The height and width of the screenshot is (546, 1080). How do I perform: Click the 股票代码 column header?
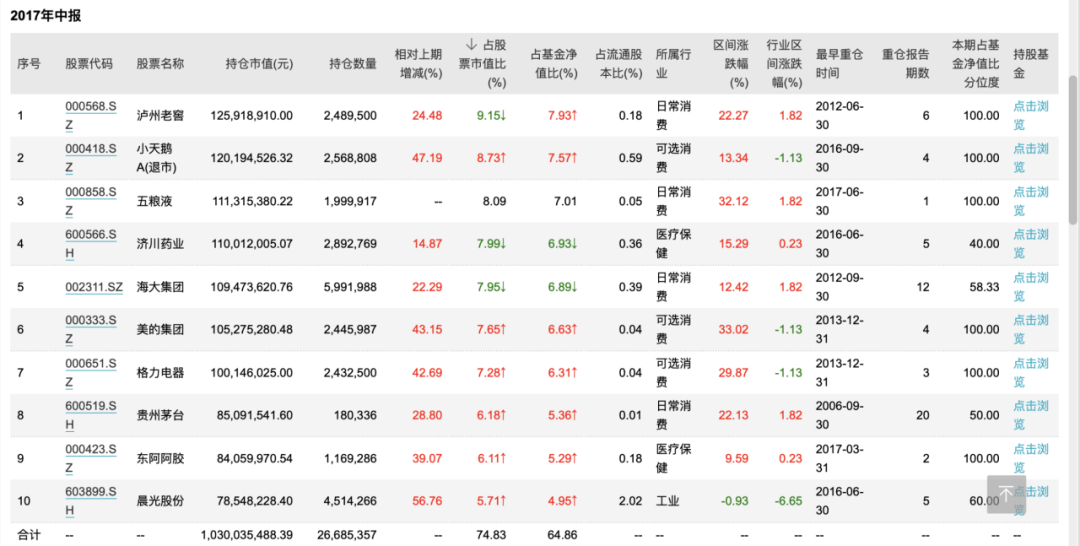point(89,64)
